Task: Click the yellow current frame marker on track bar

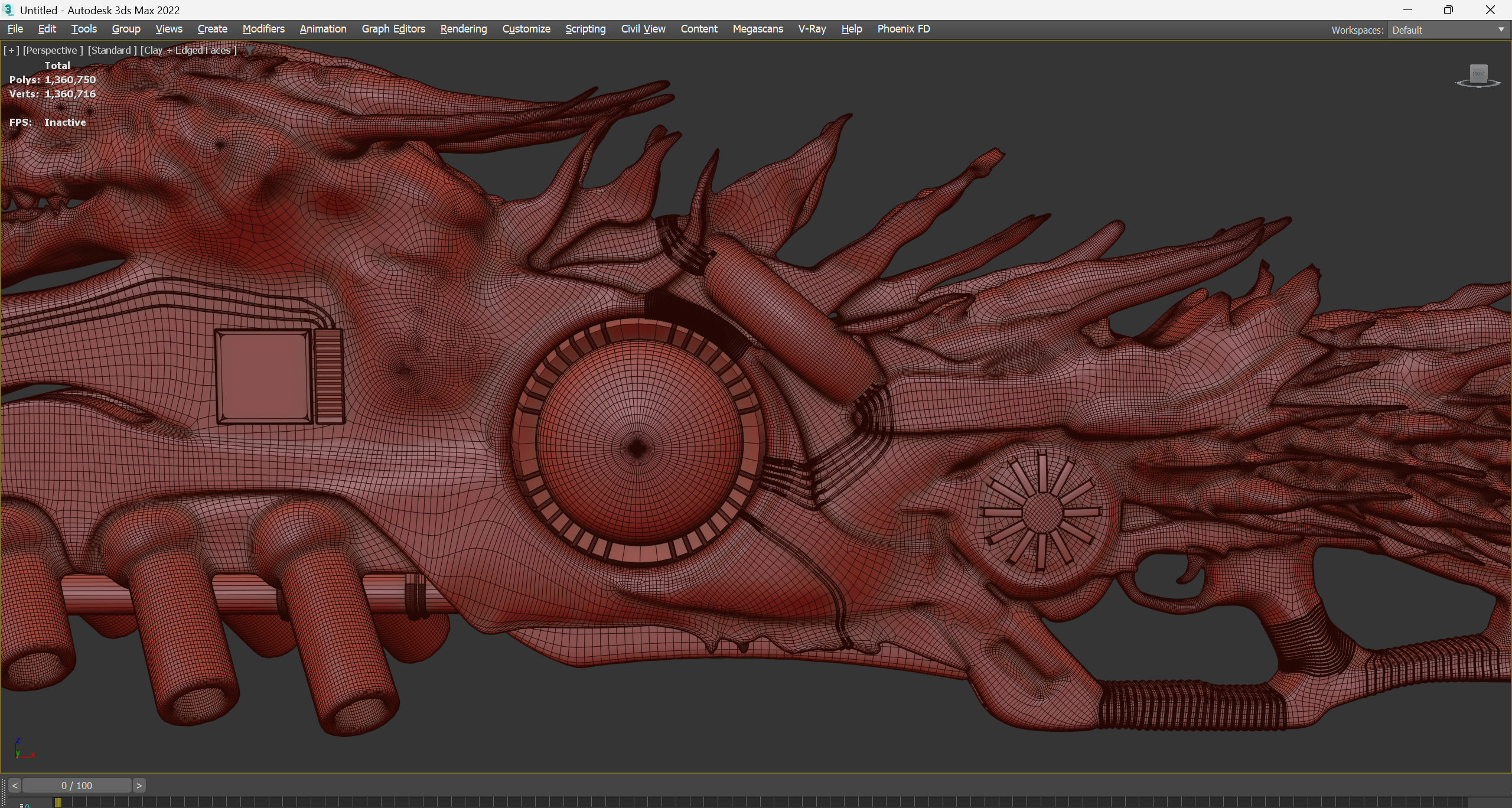Action: pos(58,803)
